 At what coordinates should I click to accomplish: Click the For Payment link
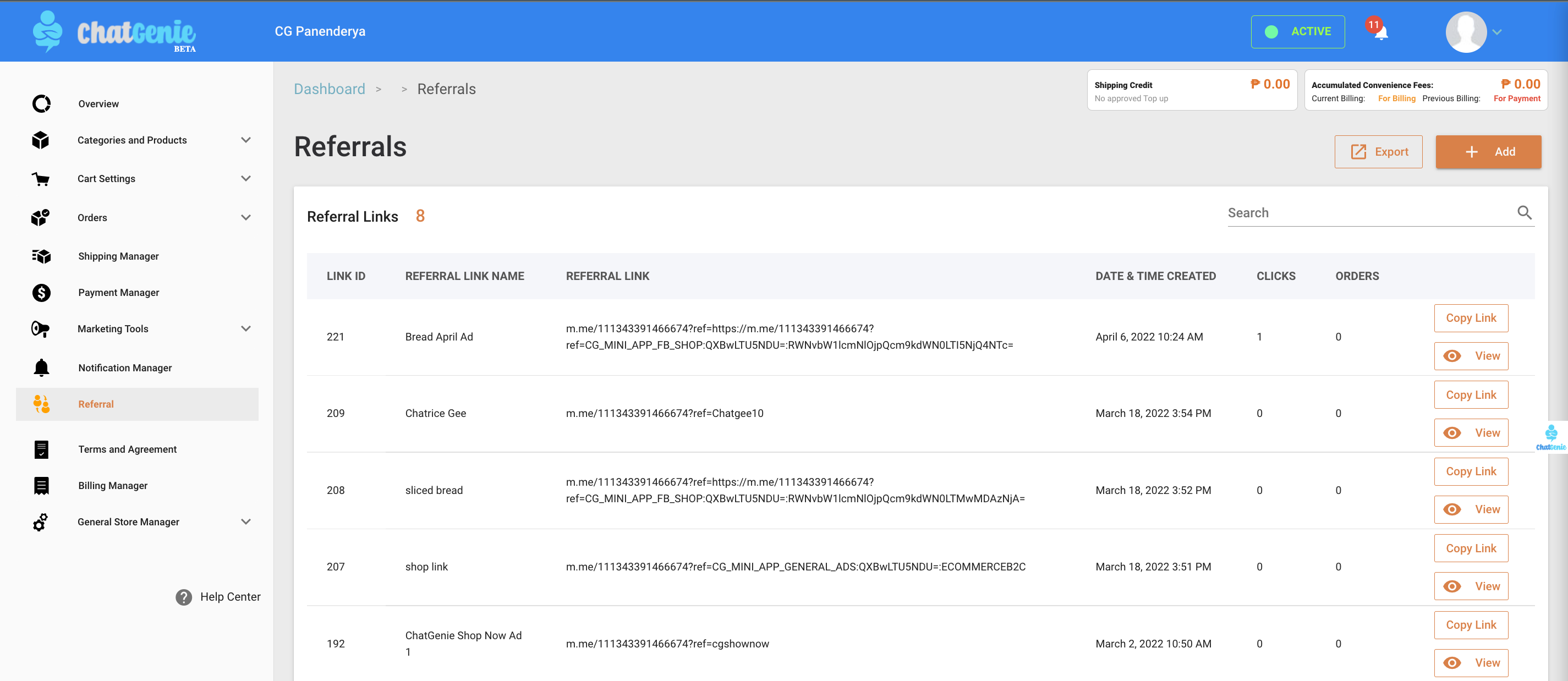(x=1516, y=98)
